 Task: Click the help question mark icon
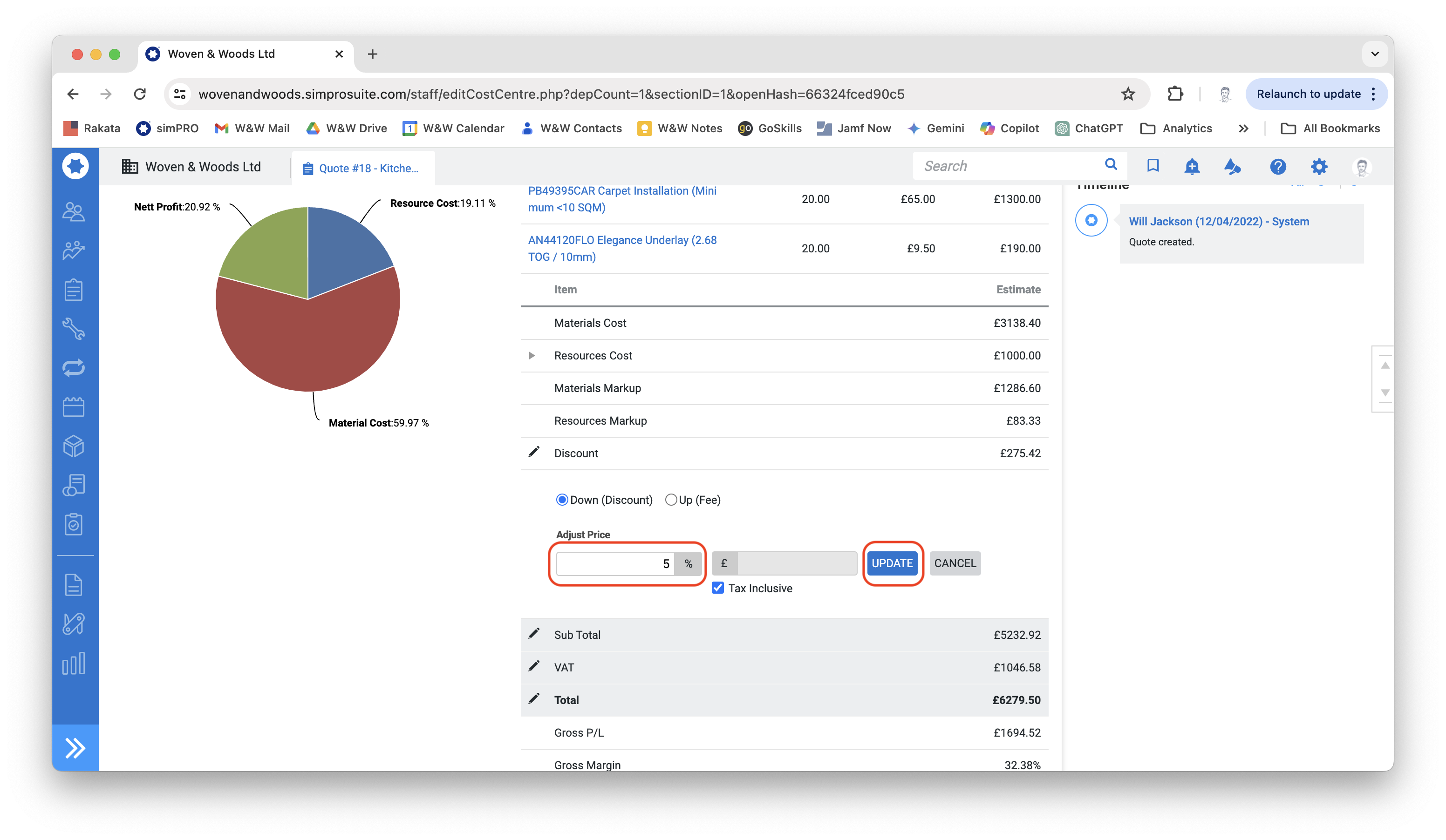pos(1277,166)
